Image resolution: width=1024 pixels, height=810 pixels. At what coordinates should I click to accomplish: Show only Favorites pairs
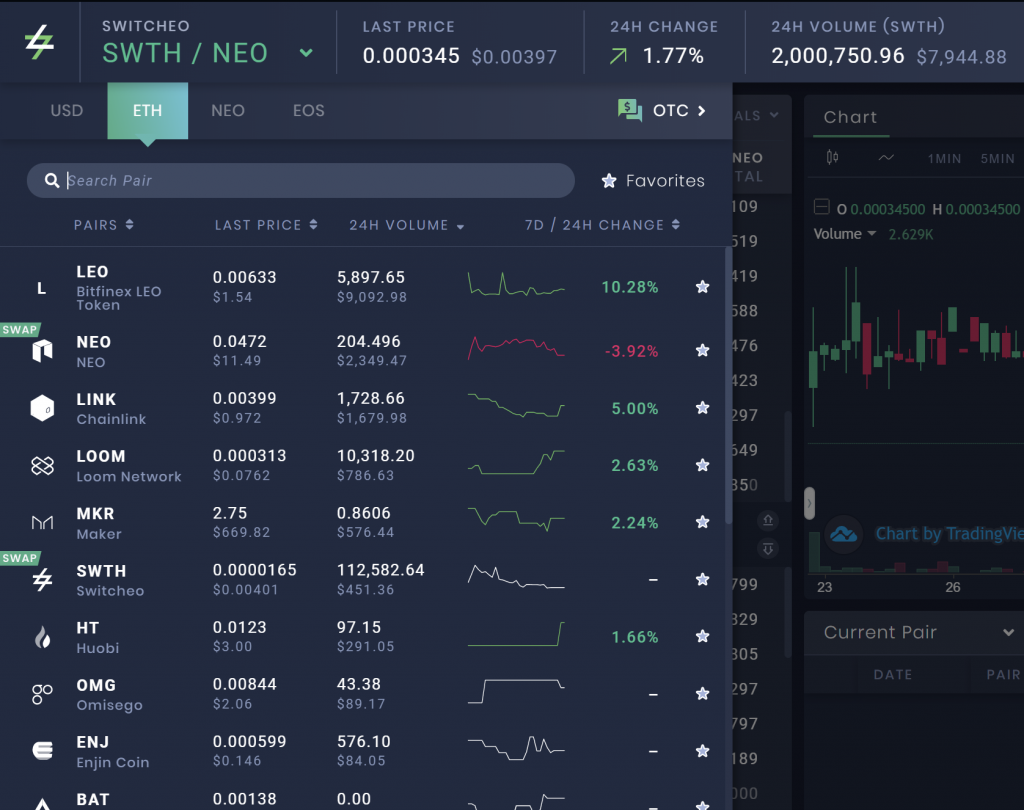pyautogui.click(x=653, y=180)
